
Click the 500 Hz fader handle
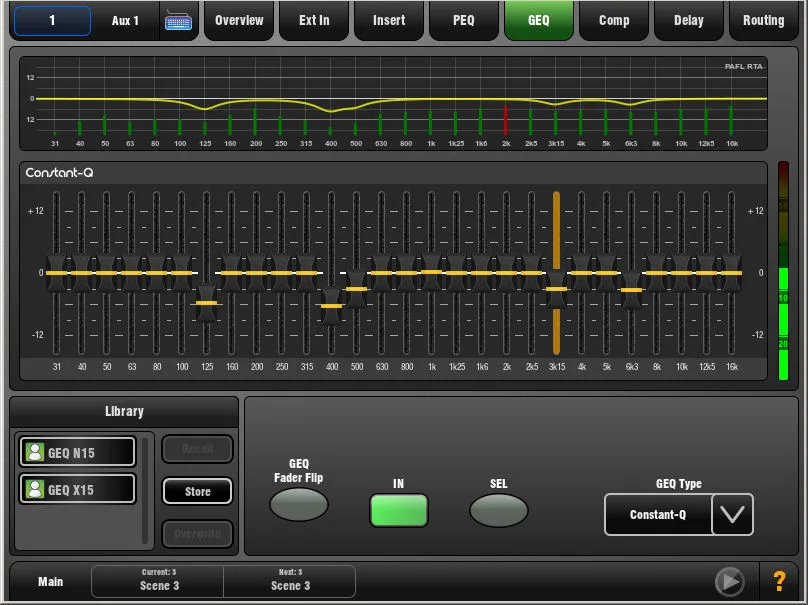(x=356, y=289)
